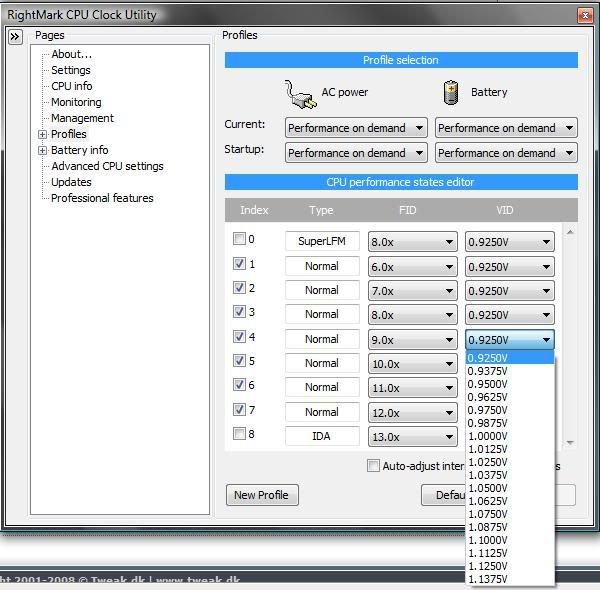Expand the Profiles tree node
This screenshot has height=590, width=600.
point(43,134)
